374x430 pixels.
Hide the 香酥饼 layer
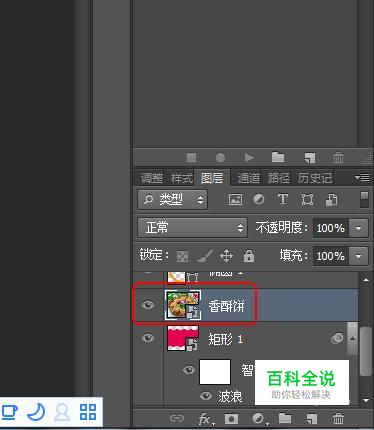click(148, 305)
